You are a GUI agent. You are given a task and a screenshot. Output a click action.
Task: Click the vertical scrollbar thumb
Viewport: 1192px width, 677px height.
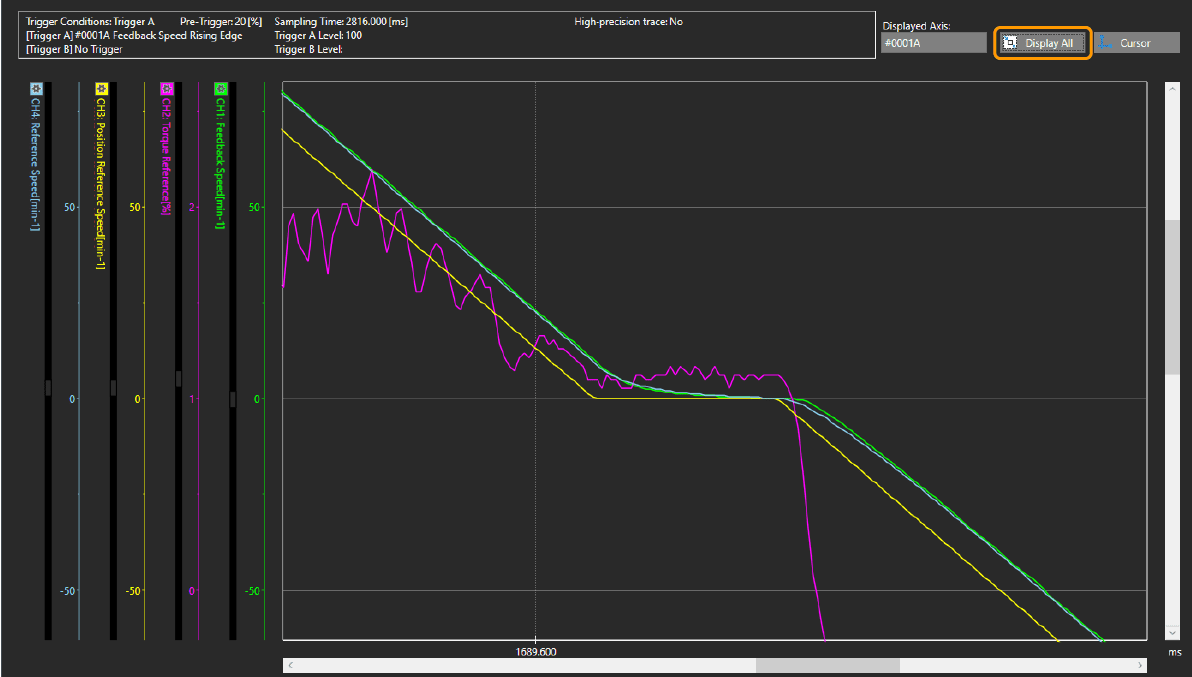pyautogui.click(x=1172, y=296)
